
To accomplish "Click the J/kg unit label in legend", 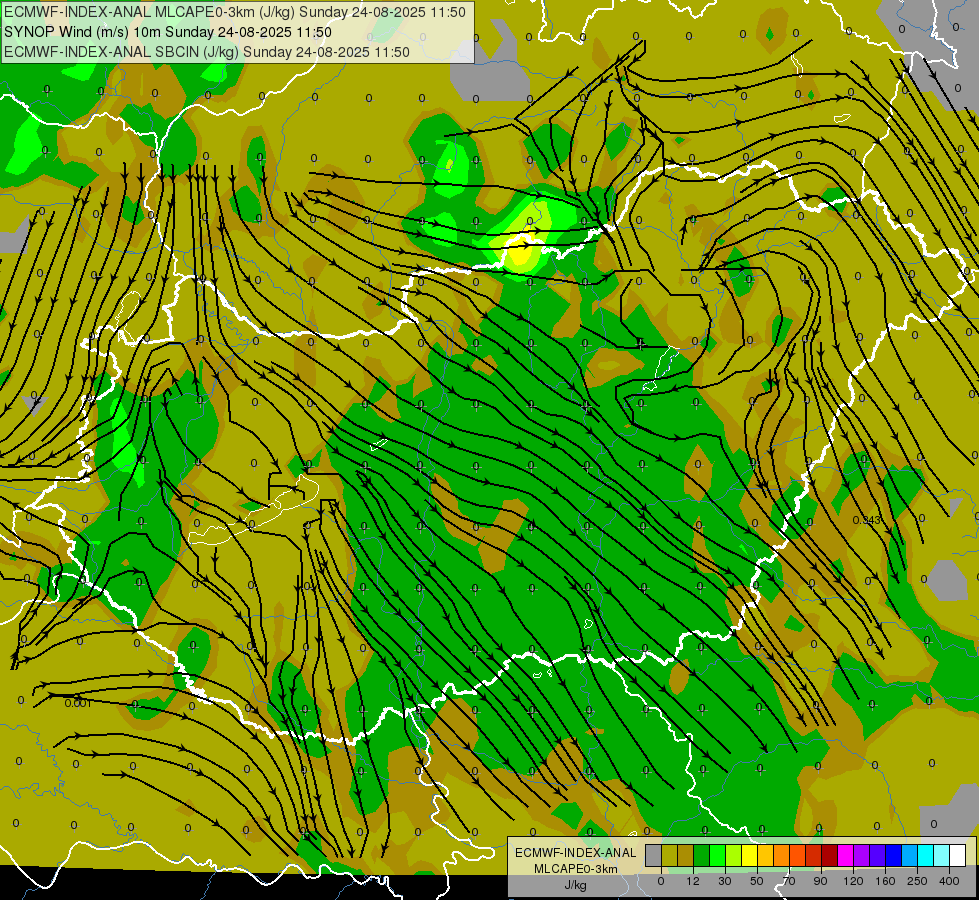I will (576, 885).
